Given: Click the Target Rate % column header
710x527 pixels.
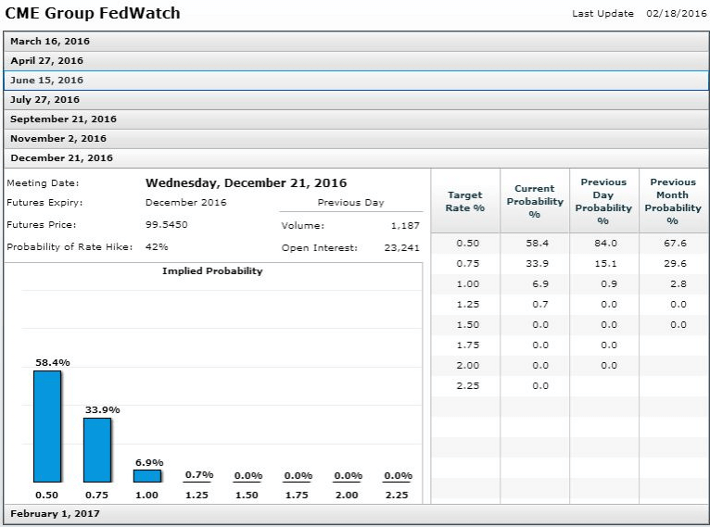Looking at the screenshot, I should click(465, 201).
